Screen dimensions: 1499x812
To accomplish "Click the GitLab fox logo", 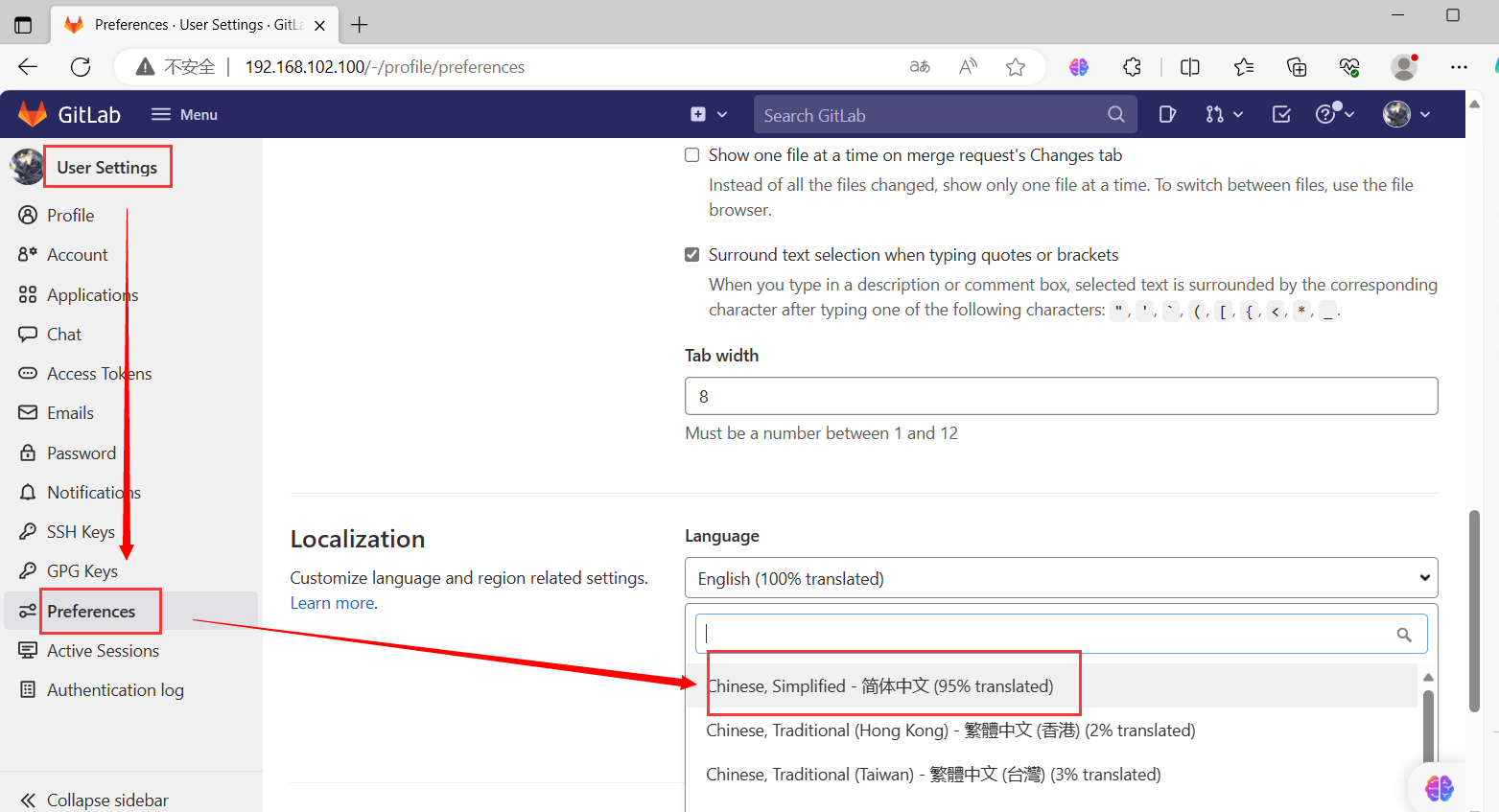I will [x=33, y=113].
